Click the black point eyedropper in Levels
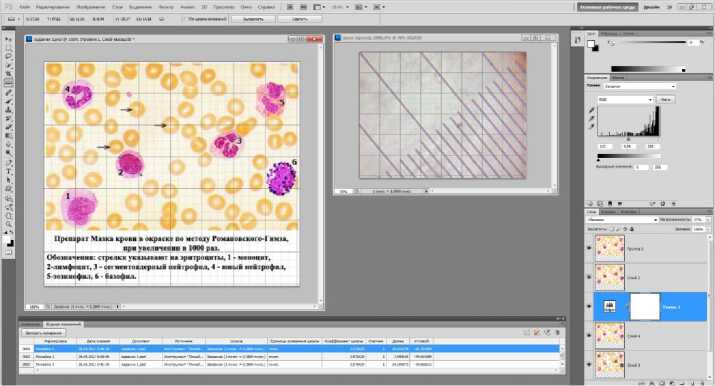The image size is (715, 386). point(591,110)
